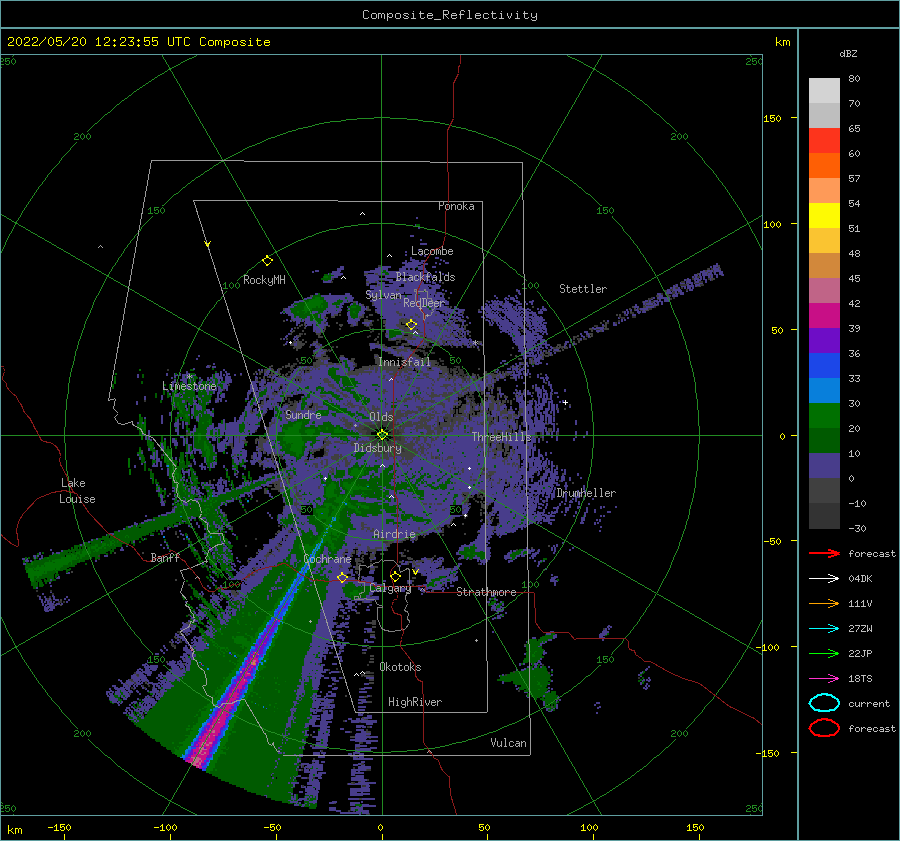
Task: Click the HighRiver town label
Action: coord(415,702)
